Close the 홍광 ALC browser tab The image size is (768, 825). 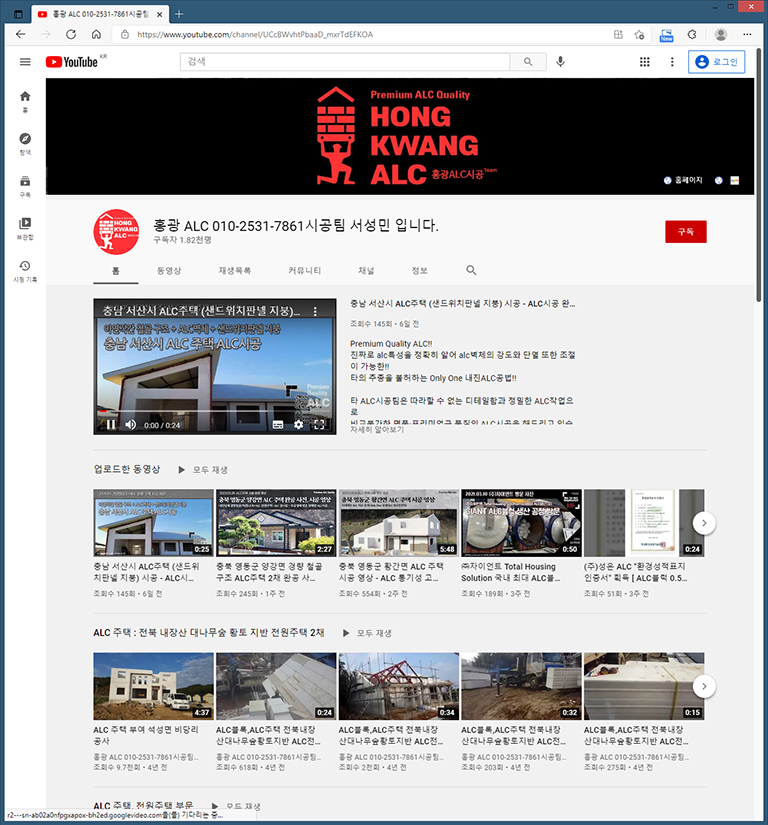click(x=159, y=15)
